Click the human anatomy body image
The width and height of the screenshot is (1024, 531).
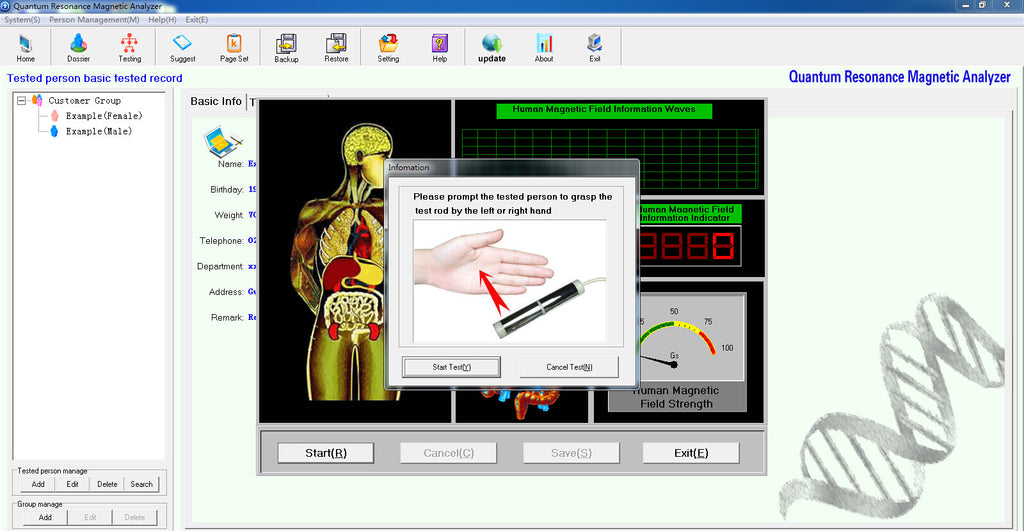point(344,261)
